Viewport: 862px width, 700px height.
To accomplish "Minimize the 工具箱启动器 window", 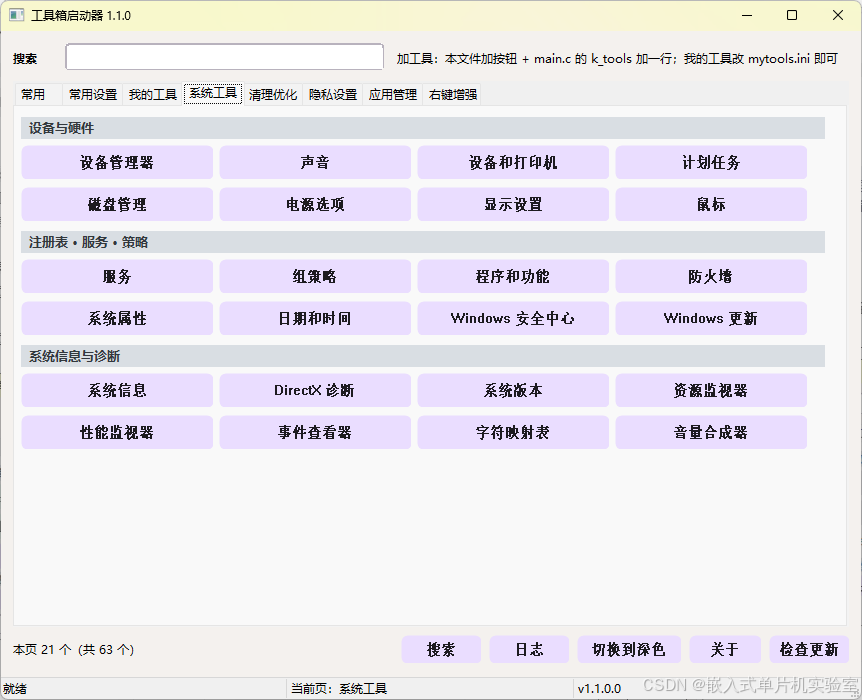I will [747, 15].
